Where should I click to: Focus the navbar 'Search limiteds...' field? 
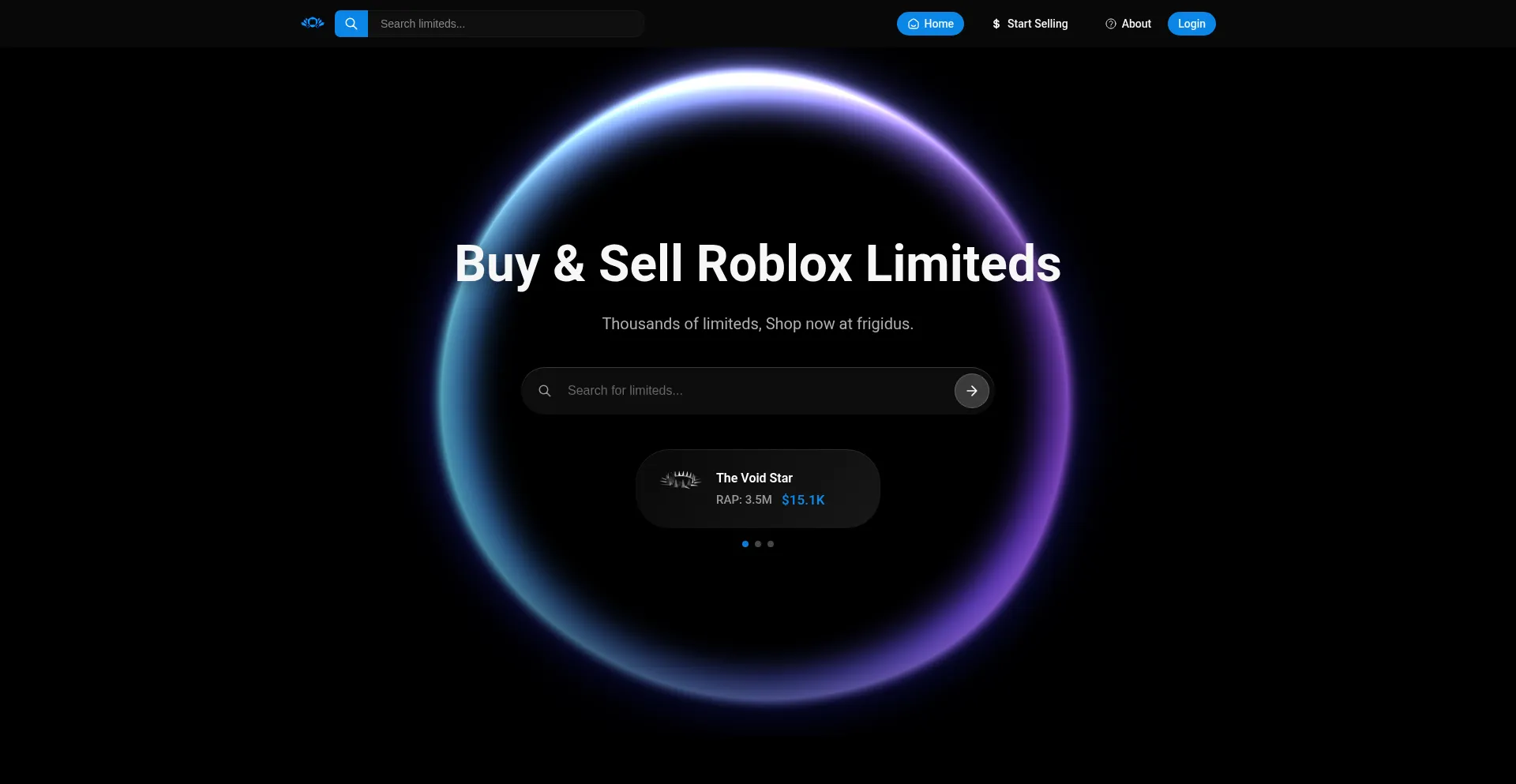pyautogui.click(x=506, y=24)
